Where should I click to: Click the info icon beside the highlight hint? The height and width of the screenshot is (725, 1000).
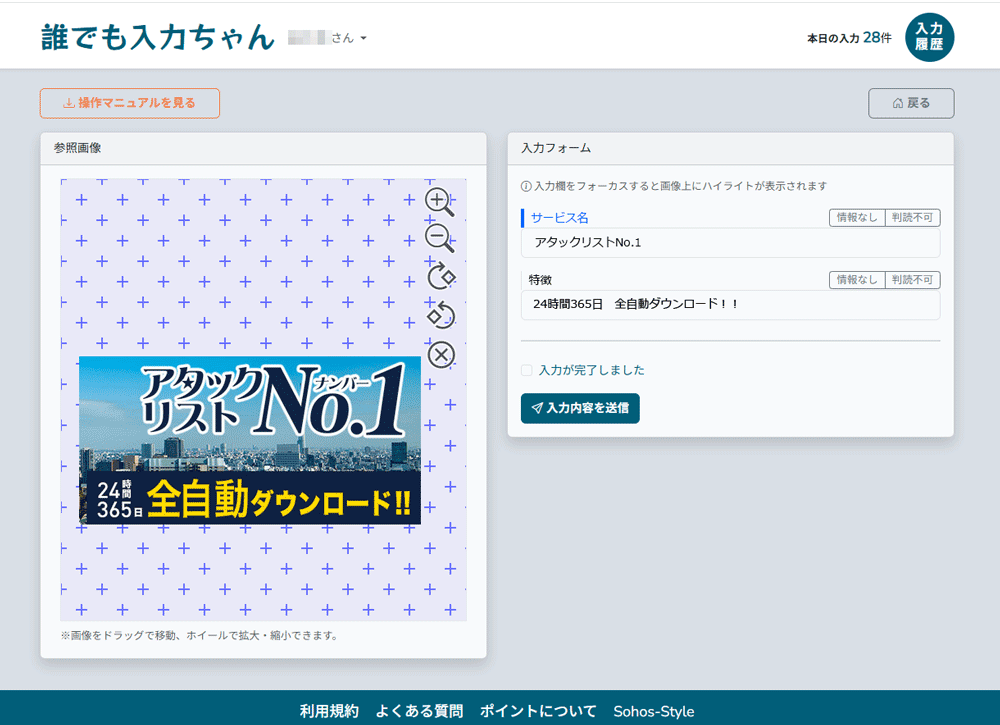526,186
